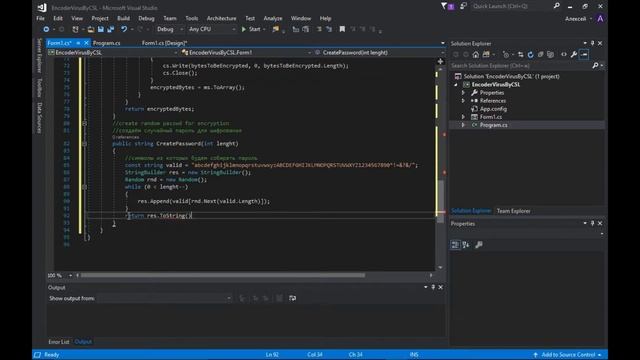Click the Sync with Active Document icon

[520, 55]
